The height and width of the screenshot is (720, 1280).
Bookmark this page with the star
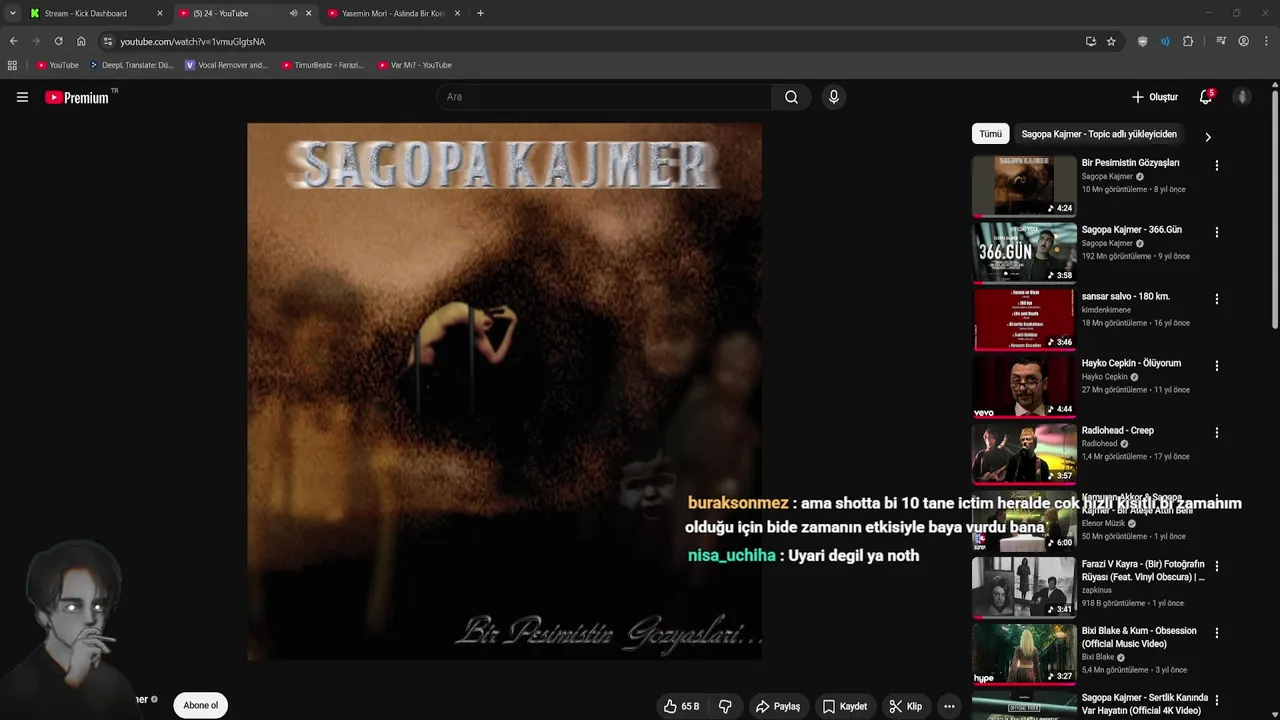pos(1111,41)
